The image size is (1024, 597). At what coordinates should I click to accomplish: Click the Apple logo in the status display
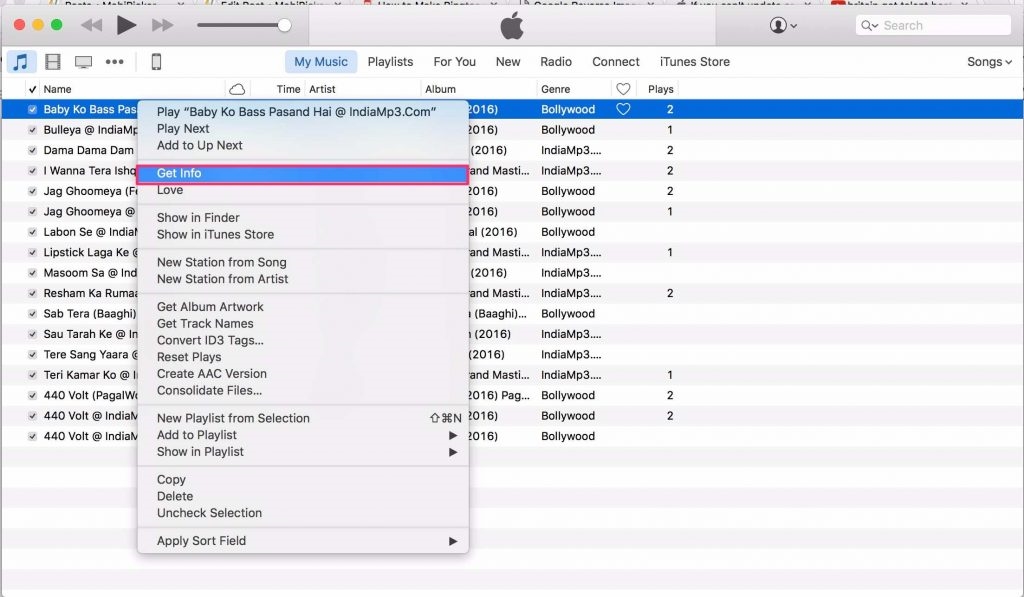pos(512,25)
